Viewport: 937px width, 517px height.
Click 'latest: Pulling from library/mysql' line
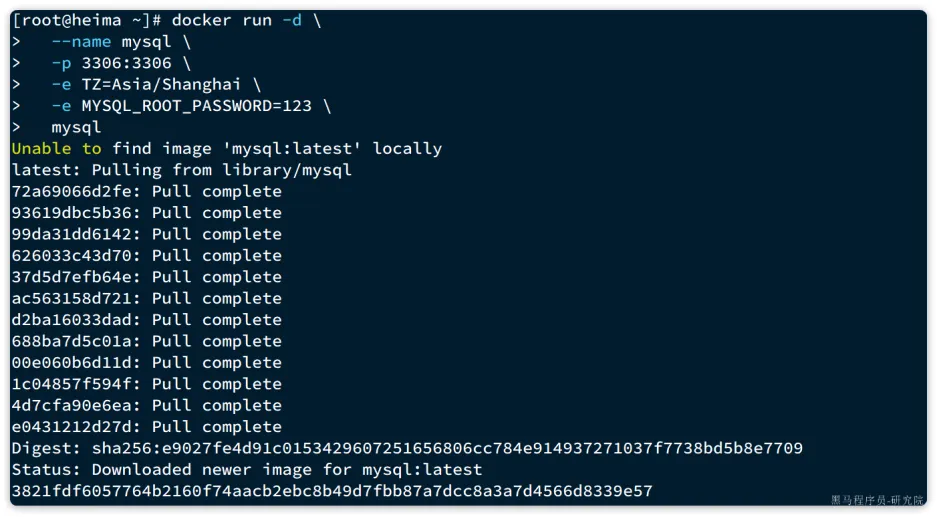[x=181, y=170]
